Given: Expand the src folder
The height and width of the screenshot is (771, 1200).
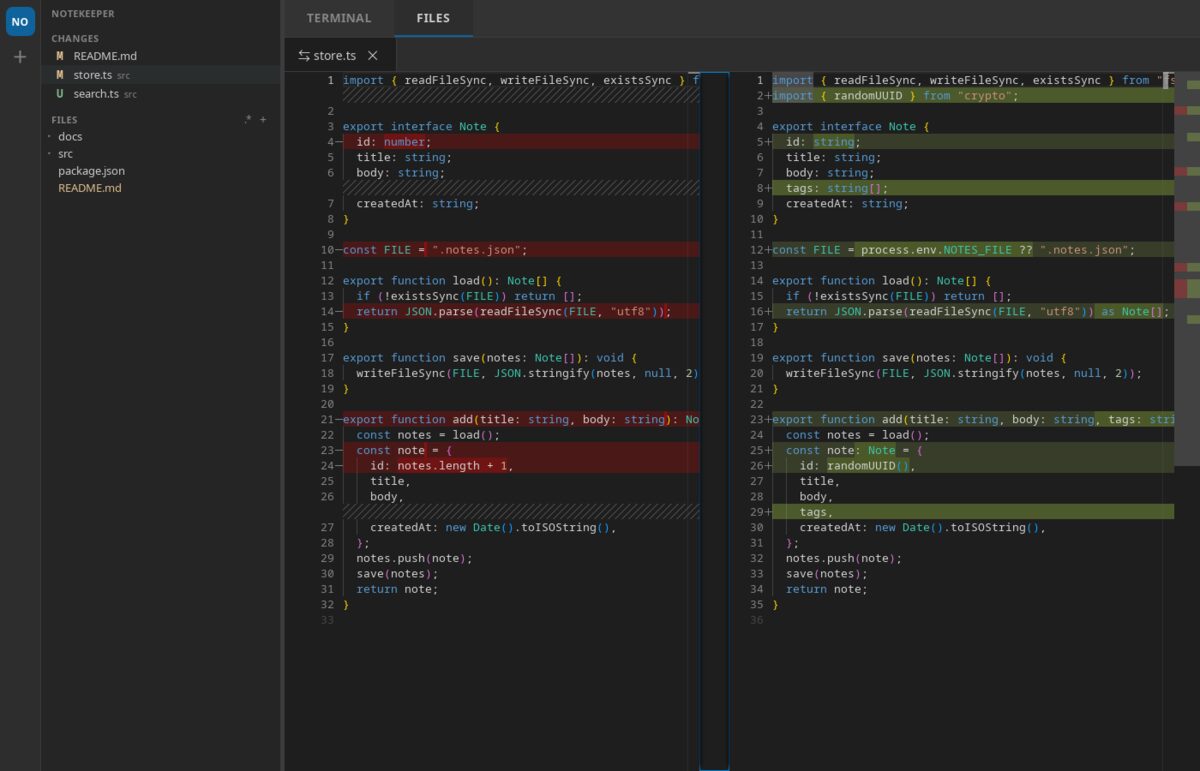Looking at the screenshot, I should point(65,154).
